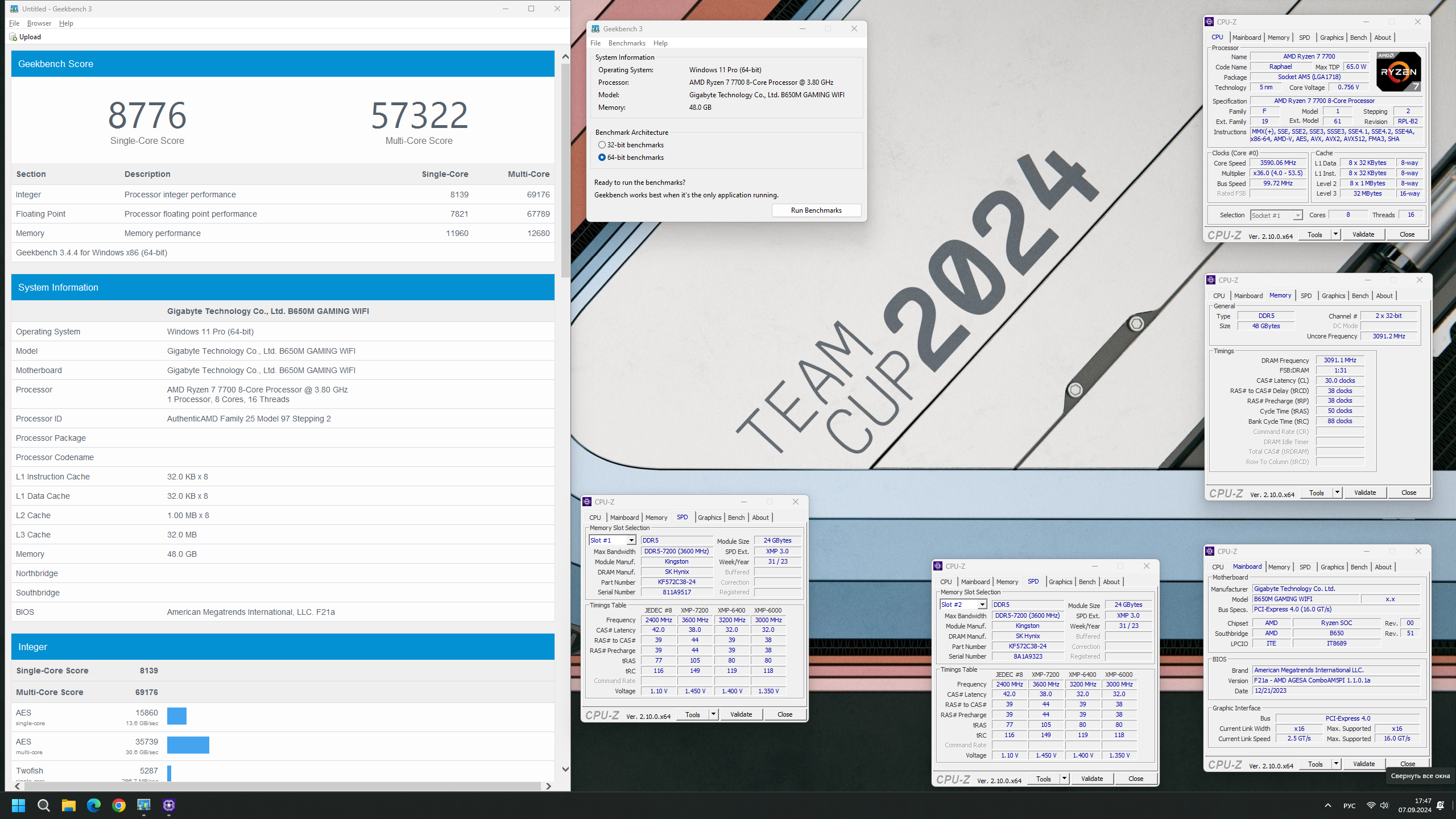Click CPU-Z title icon in Slot #1 SPD window
This screenshot has width=1456, height=819.
pos(587,502)
